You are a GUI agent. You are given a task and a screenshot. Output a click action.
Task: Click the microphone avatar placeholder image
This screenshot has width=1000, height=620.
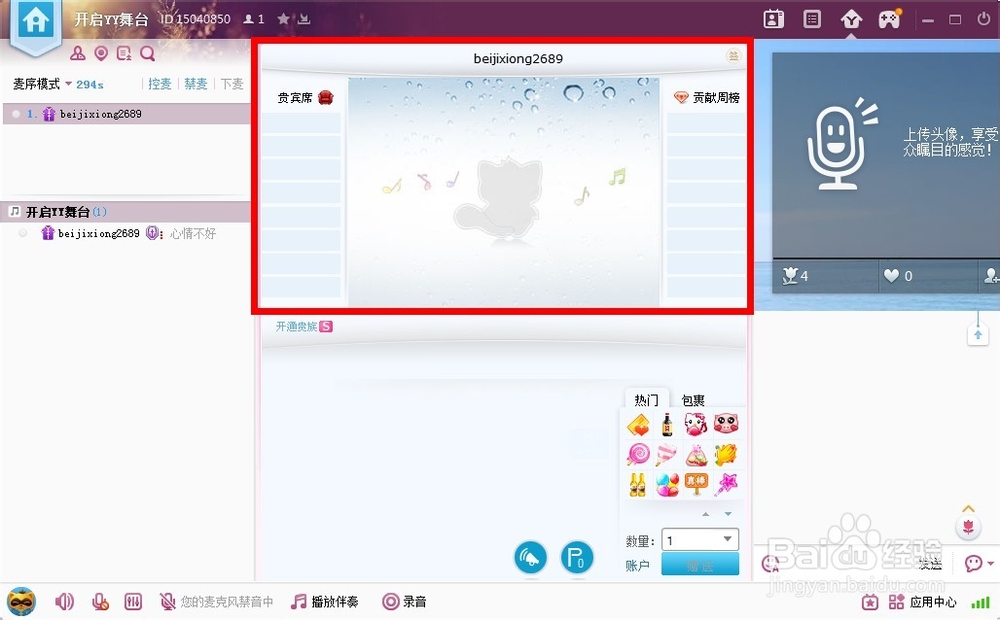[x=841, y=145]
